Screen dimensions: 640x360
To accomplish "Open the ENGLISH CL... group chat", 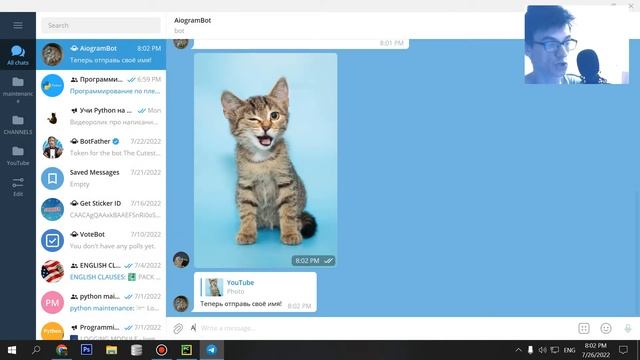I will coord(101,271).
